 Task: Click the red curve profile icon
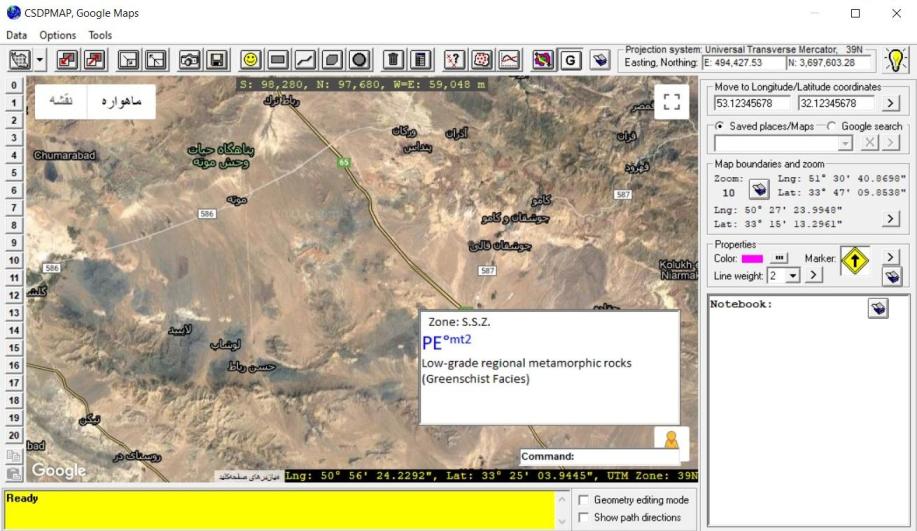509,60
